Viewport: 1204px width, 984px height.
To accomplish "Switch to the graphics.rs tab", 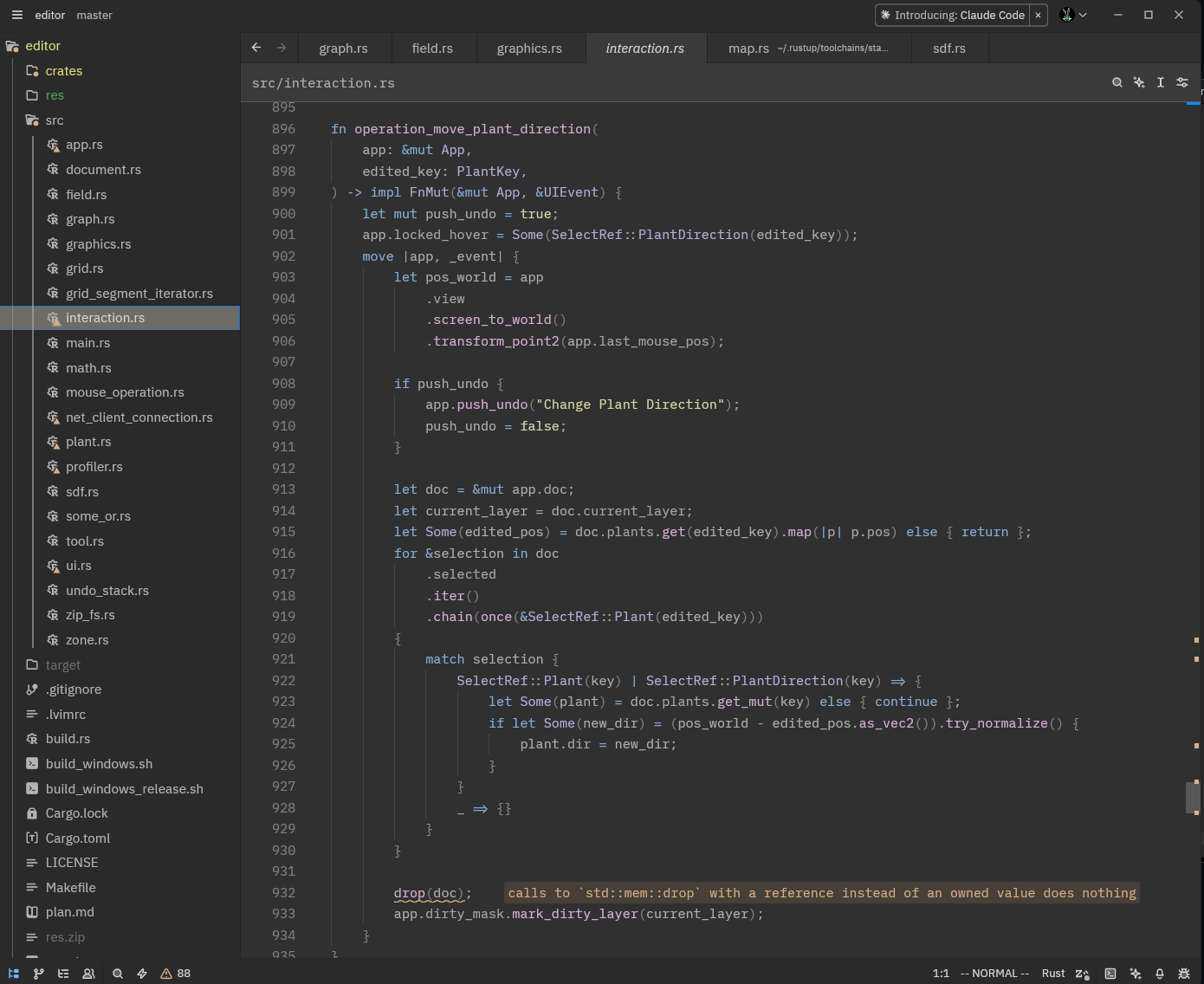I will (x=529, y=49).
